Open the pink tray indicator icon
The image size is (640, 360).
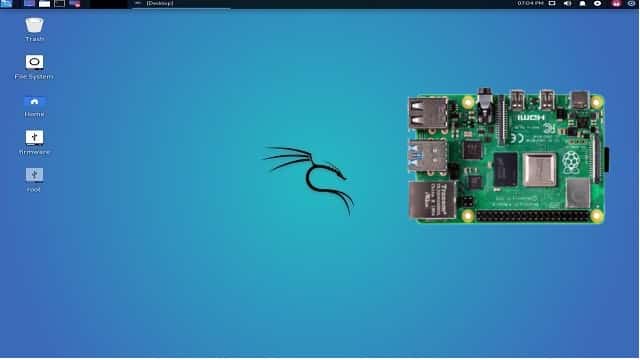[x=616, y=3]
